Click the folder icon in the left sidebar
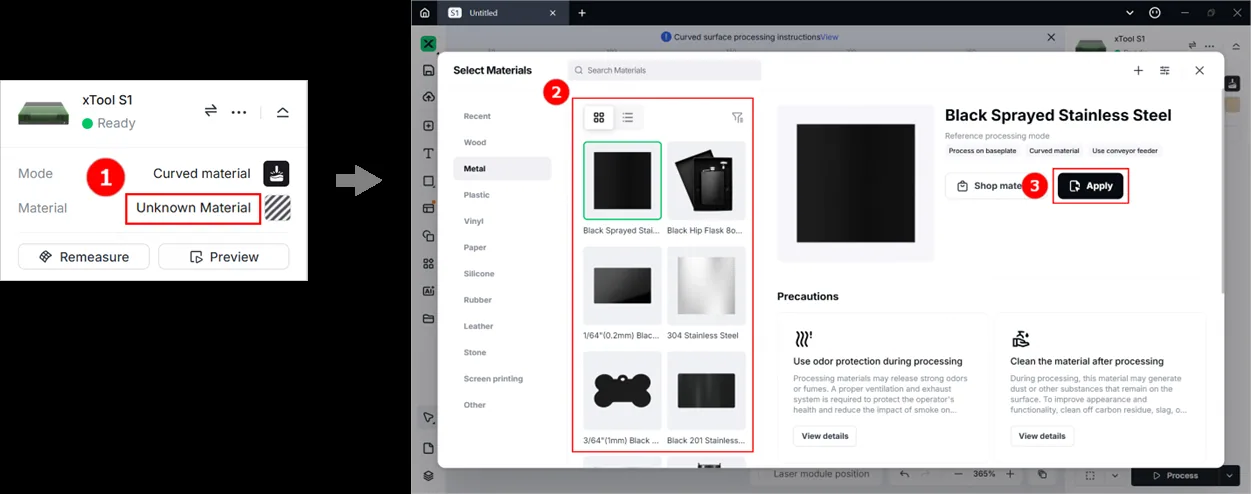This screenshot has width=1251, height=494. tap(428, 319)
